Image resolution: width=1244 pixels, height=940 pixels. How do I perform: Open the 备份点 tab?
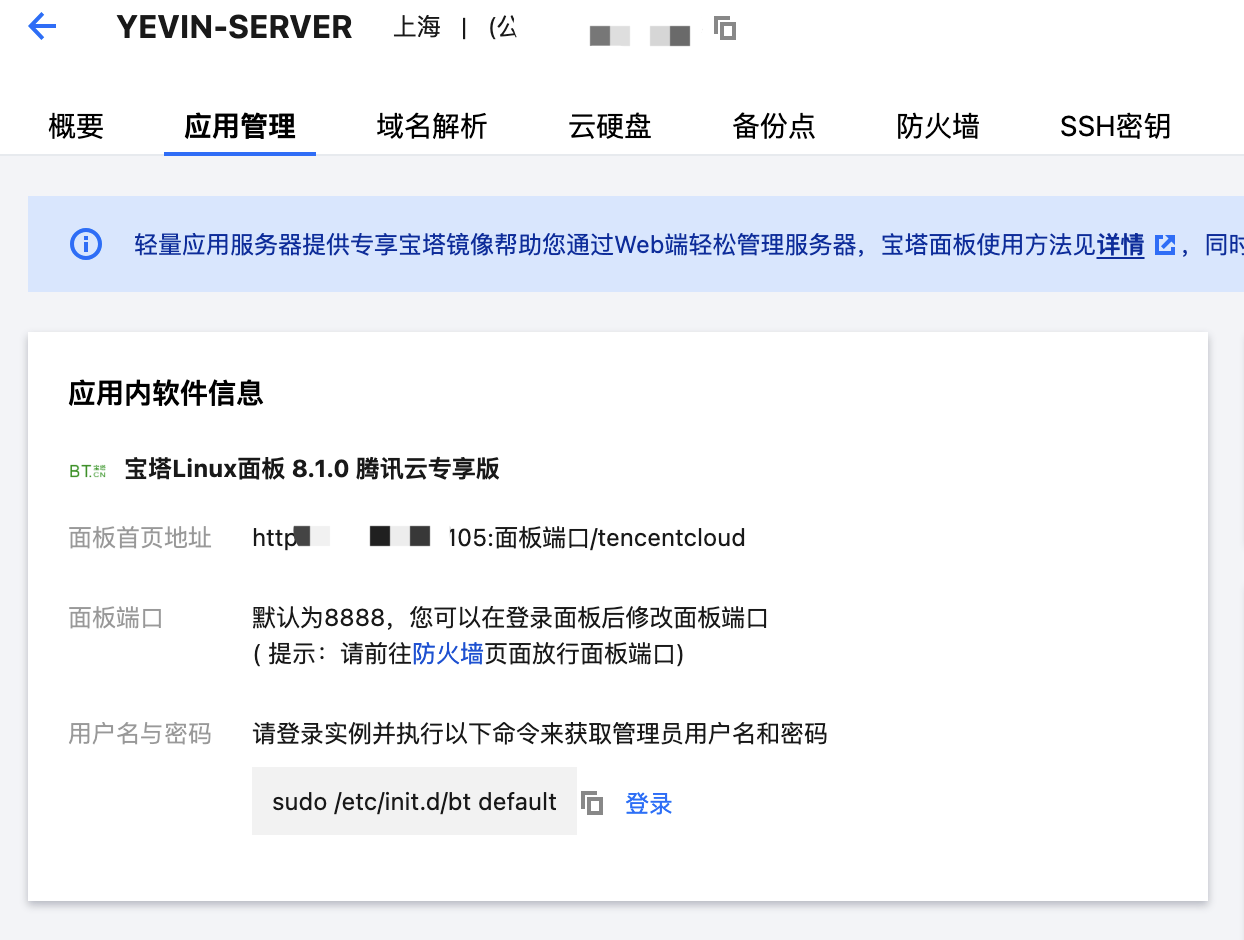pyautogui.click(x=774, y=127)
